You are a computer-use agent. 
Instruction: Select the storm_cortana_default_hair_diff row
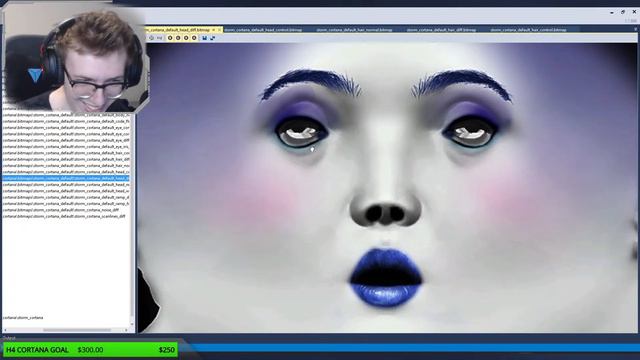[x=66, y=159]
